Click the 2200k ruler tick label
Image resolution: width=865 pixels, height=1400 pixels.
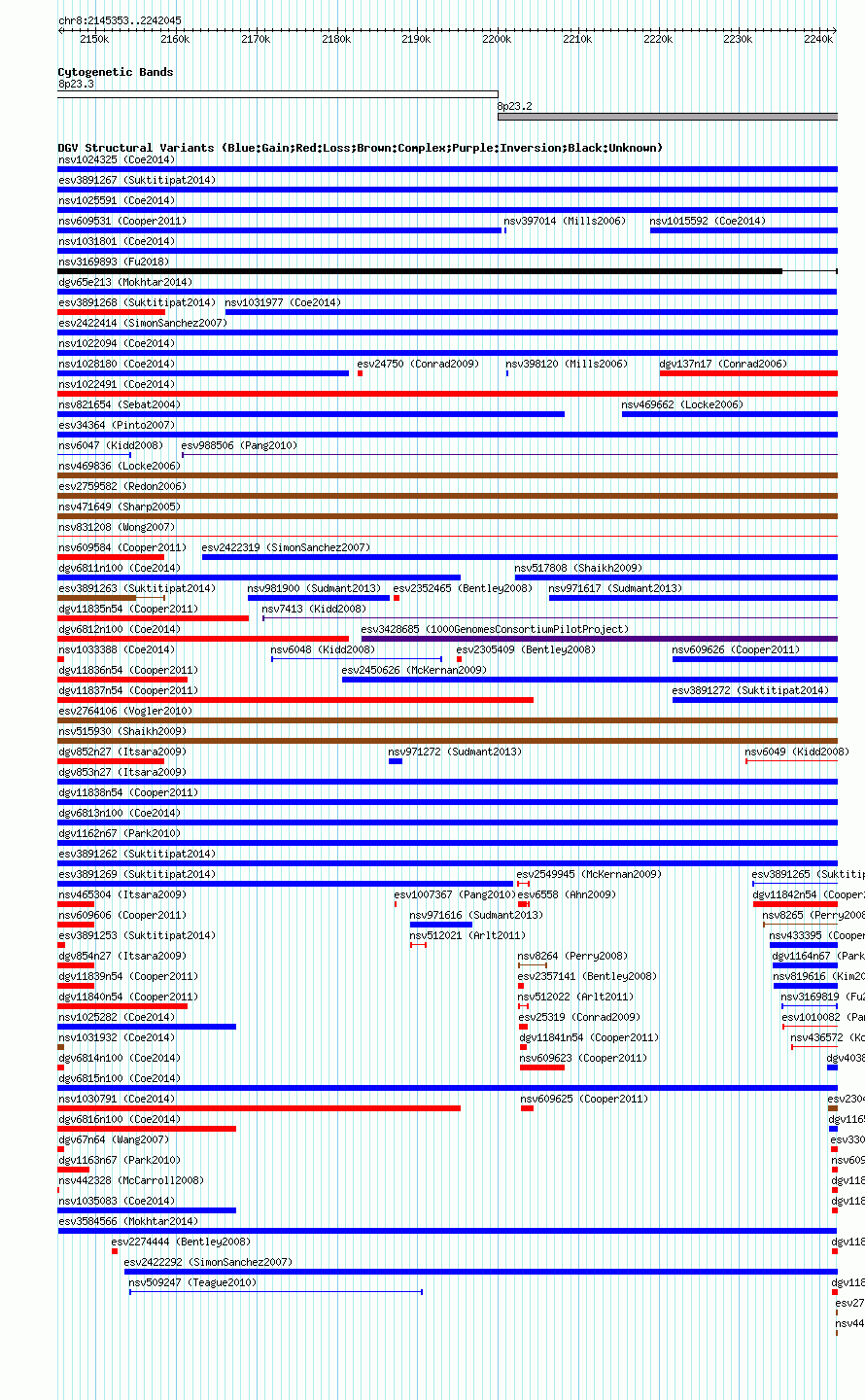(497, 39)
